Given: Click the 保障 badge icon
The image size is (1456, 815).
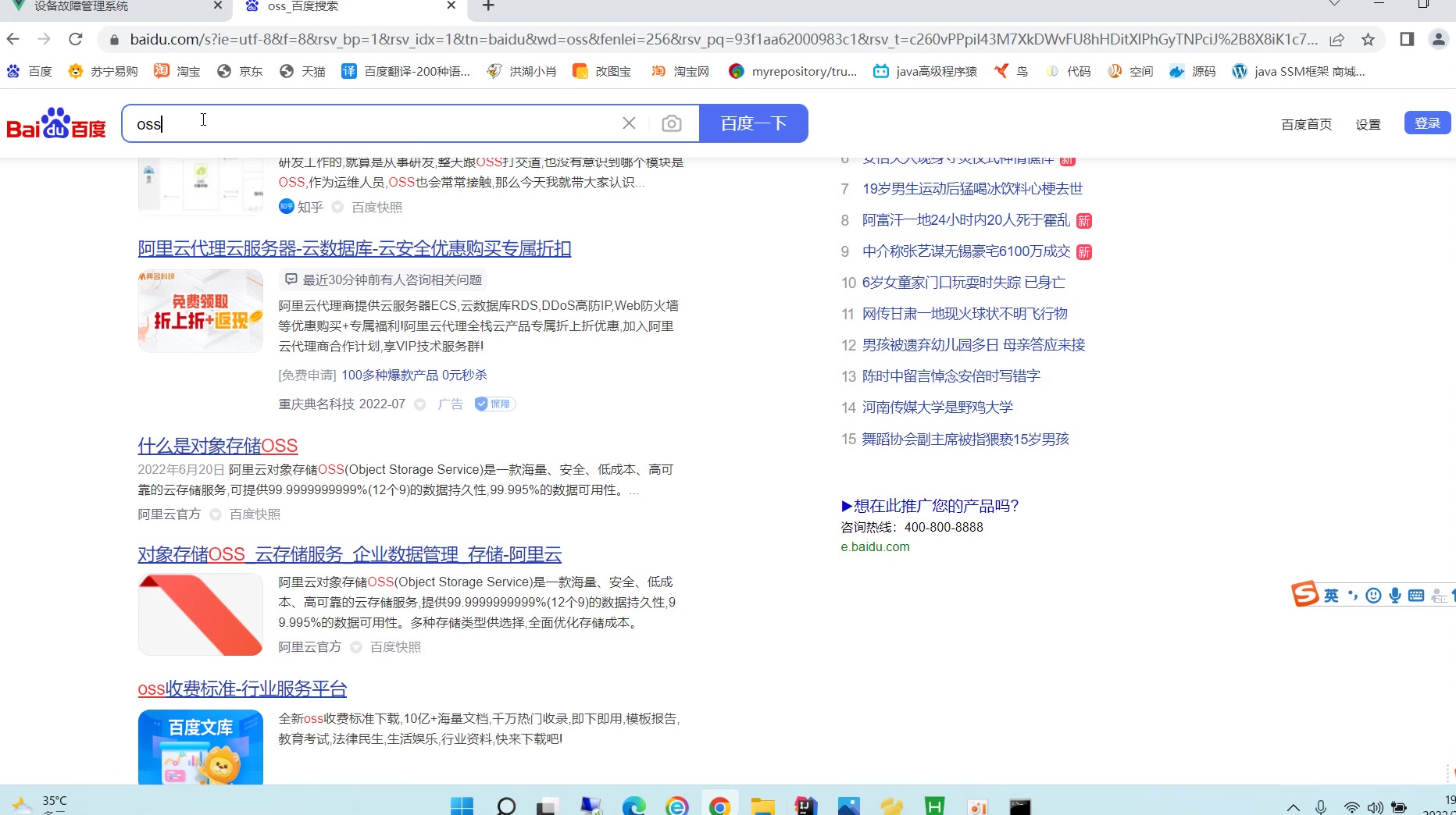Looking at the screenshot, I should point(494,404).
